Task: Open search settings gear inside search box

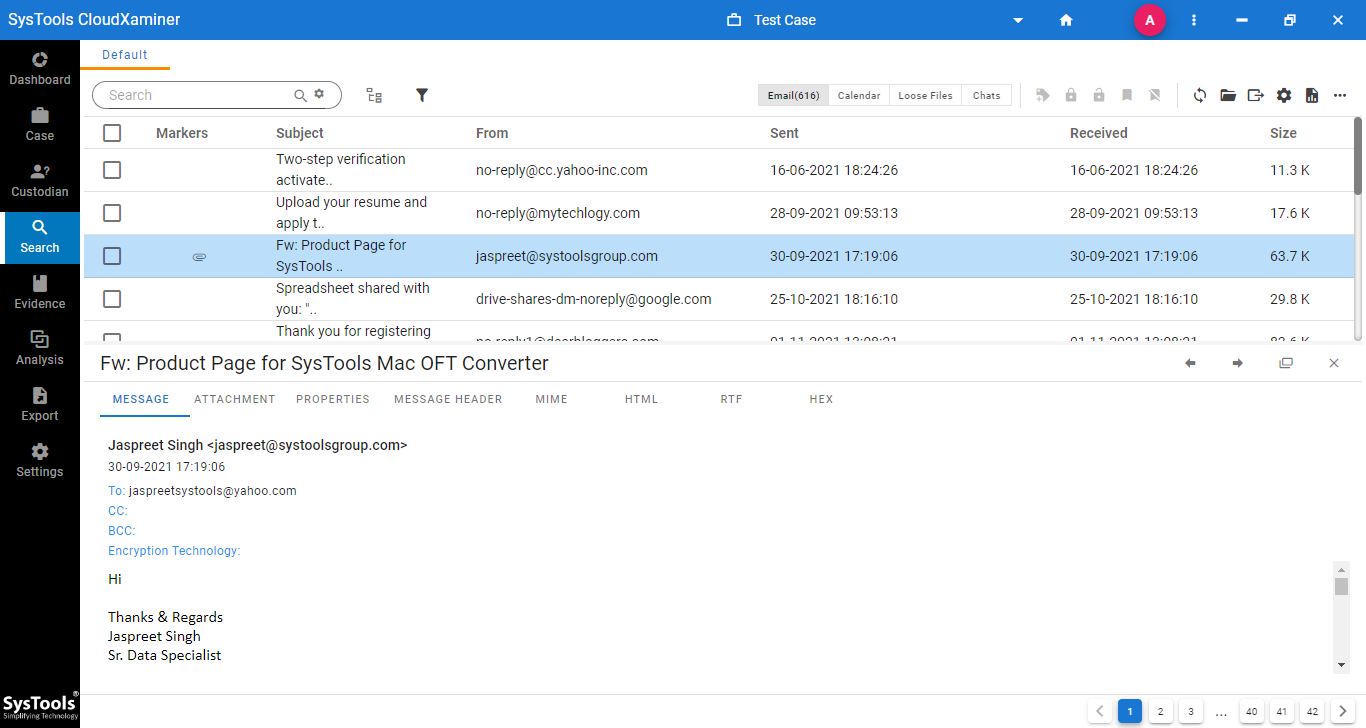Action: (x=319, y=94)
